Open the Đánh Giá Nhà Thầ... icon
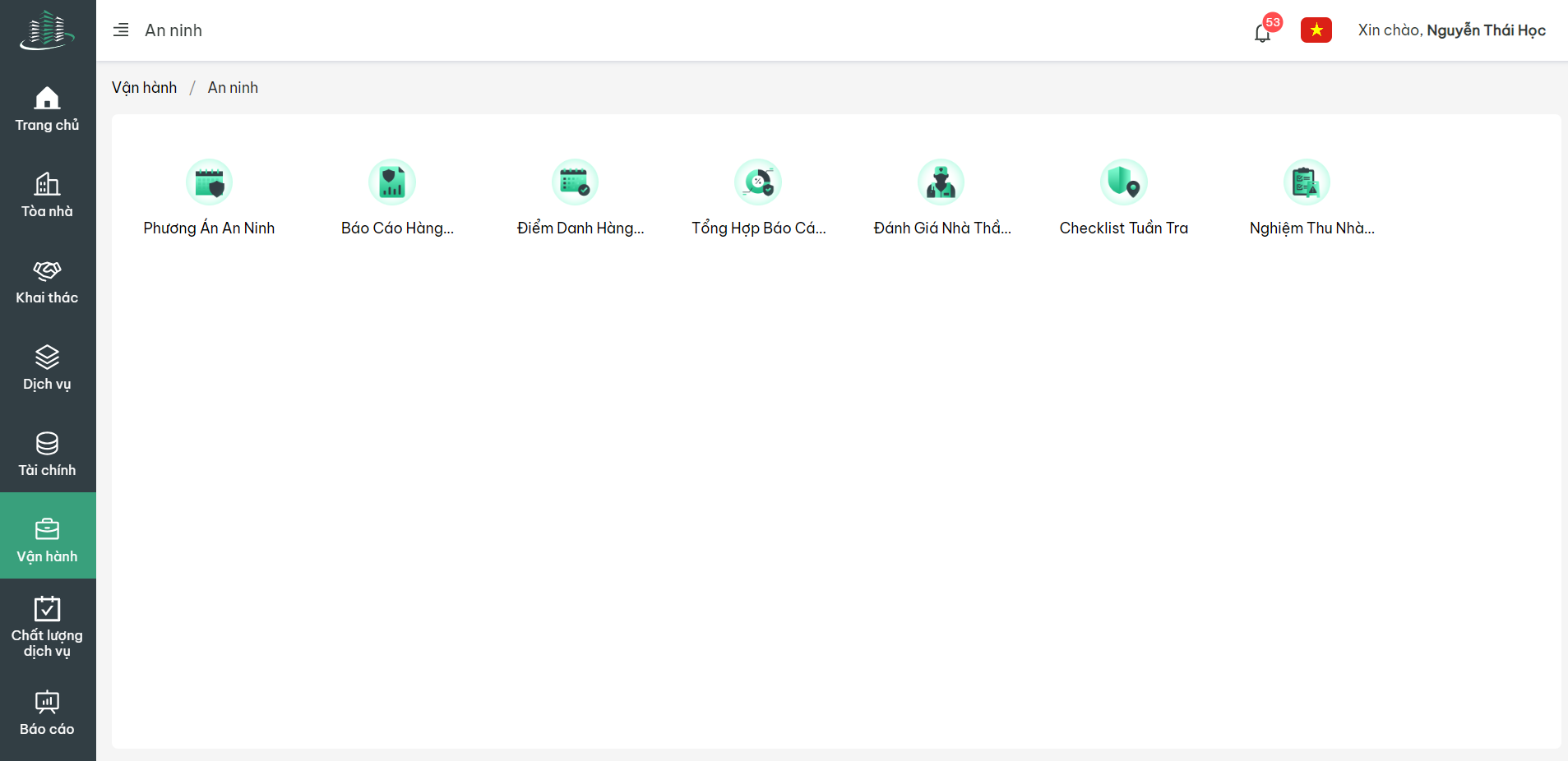The height and width of the screenshot is (761, 1568). tap(941, 182)
